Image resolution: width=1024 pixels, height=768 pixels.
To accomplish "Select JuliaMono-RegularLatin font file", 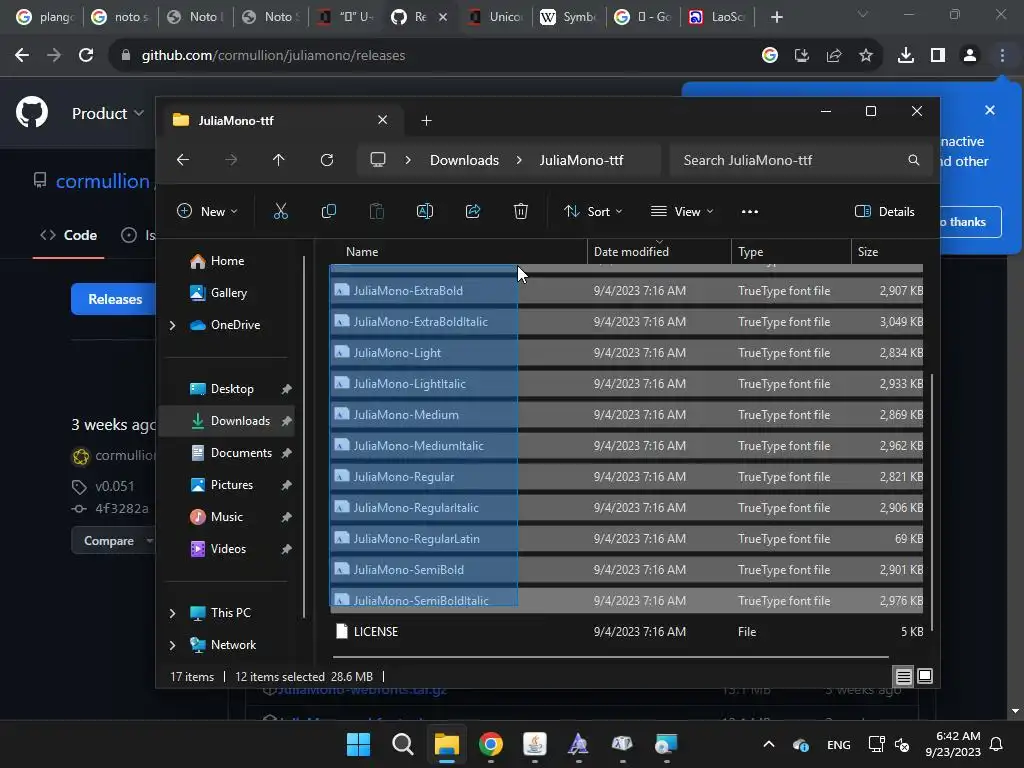I will pos(626,539).
